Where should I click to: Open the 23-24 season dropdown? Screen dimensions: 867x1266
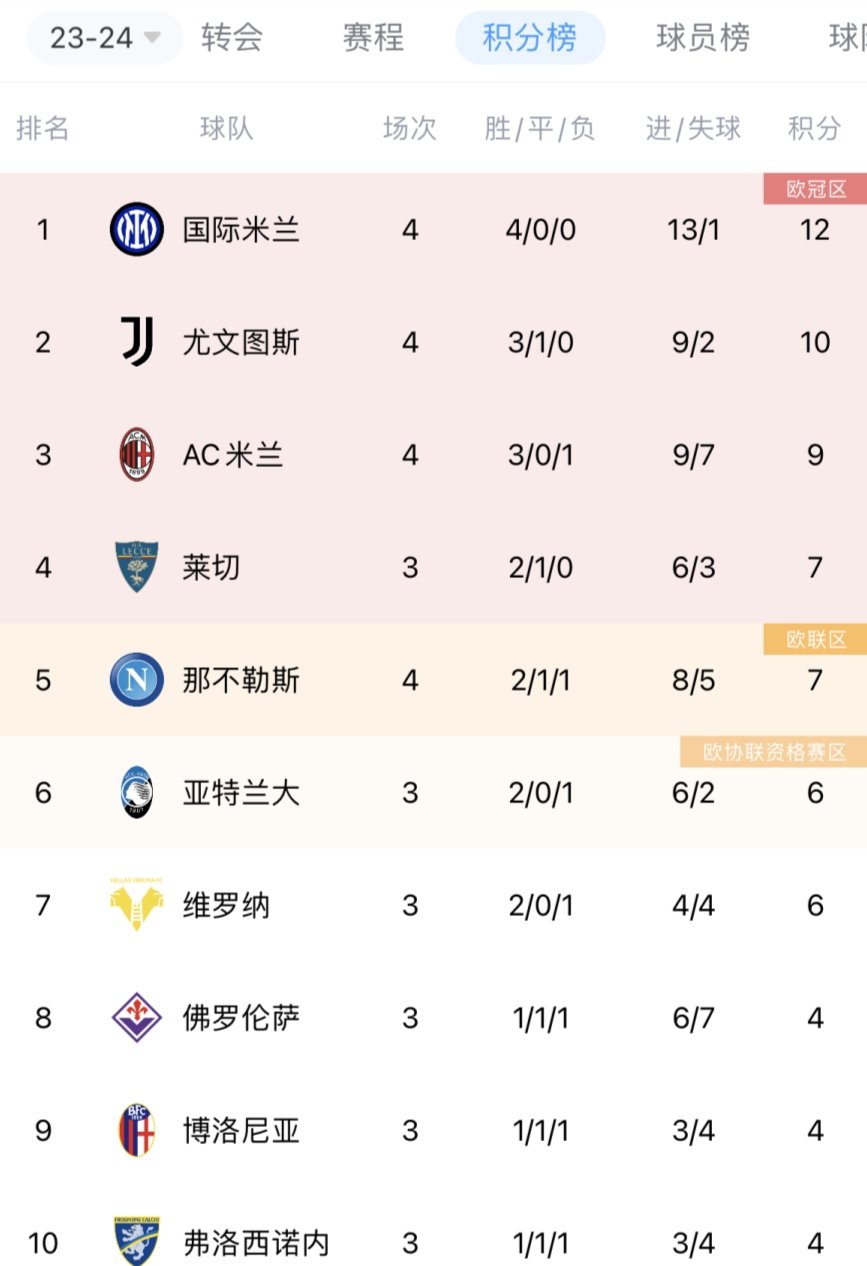(105, 38)
